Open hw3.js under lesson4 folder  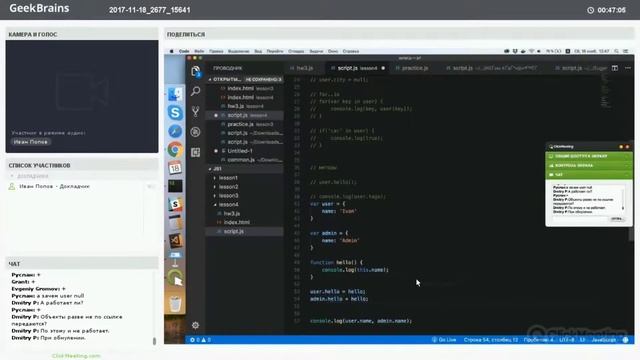click(231, 213)
